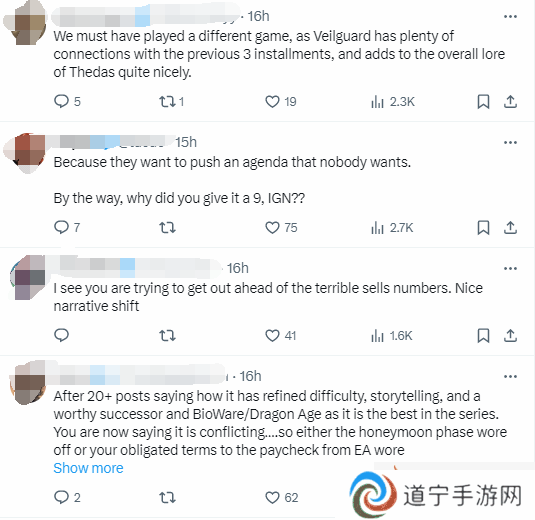Screen dimensions: 535x520
Task: Retweet the 'push an agenda' tweet
Action: click(x=167, y=228)
